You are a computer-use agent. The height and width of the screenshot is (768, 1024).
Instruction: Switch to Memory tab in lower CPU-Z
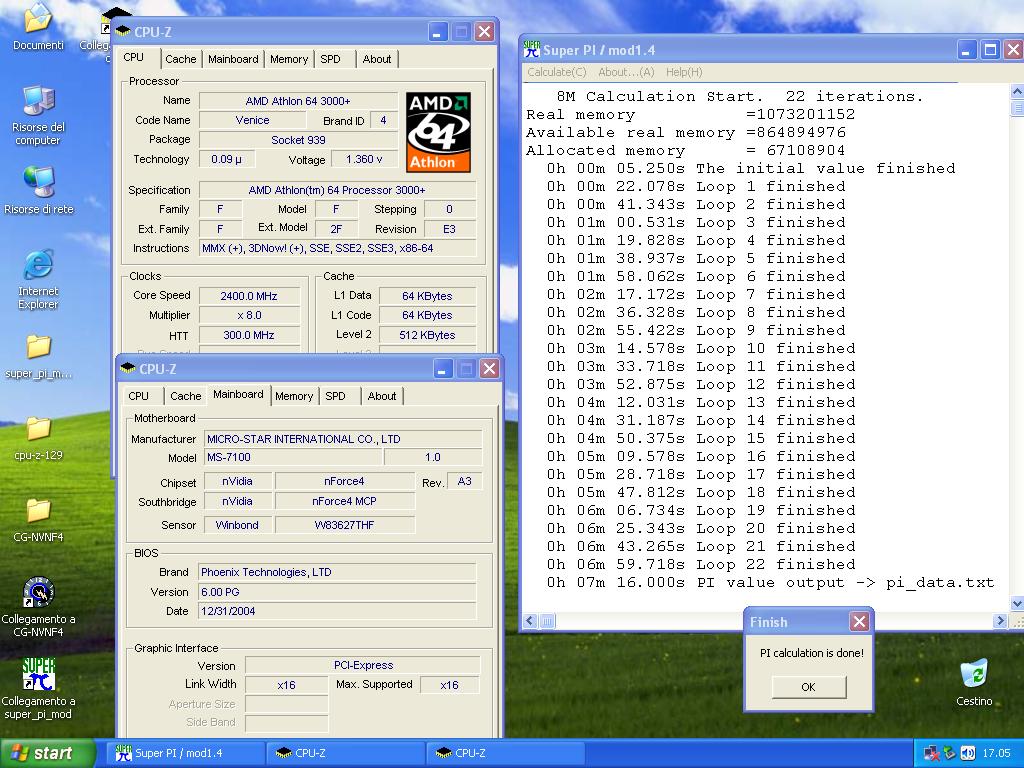294,396
